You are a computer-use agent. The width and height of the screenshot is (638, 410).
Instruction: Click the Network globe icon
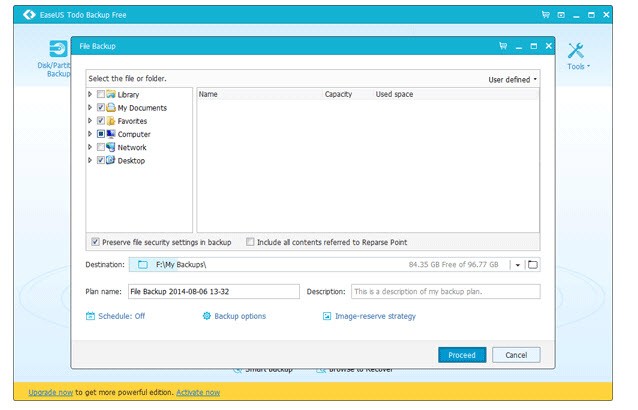click(111, 147)
